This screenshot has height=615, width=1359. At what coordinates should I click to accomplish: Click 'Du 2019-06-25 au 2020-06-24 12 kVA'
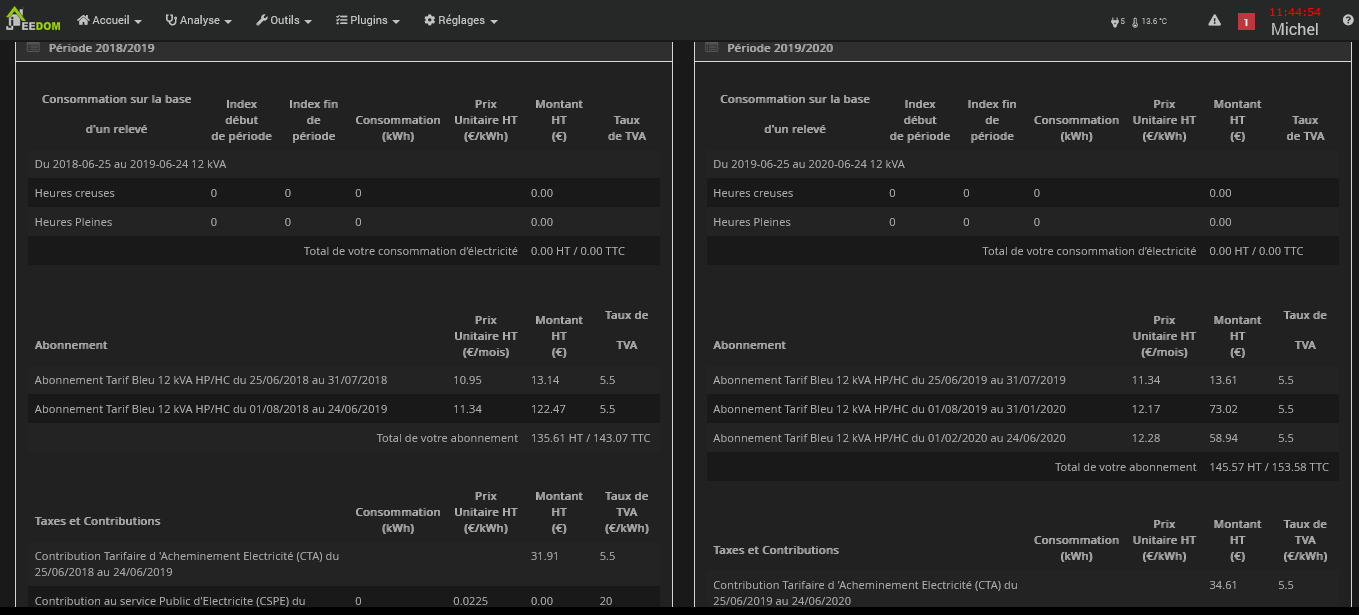[x=809, y=164]
